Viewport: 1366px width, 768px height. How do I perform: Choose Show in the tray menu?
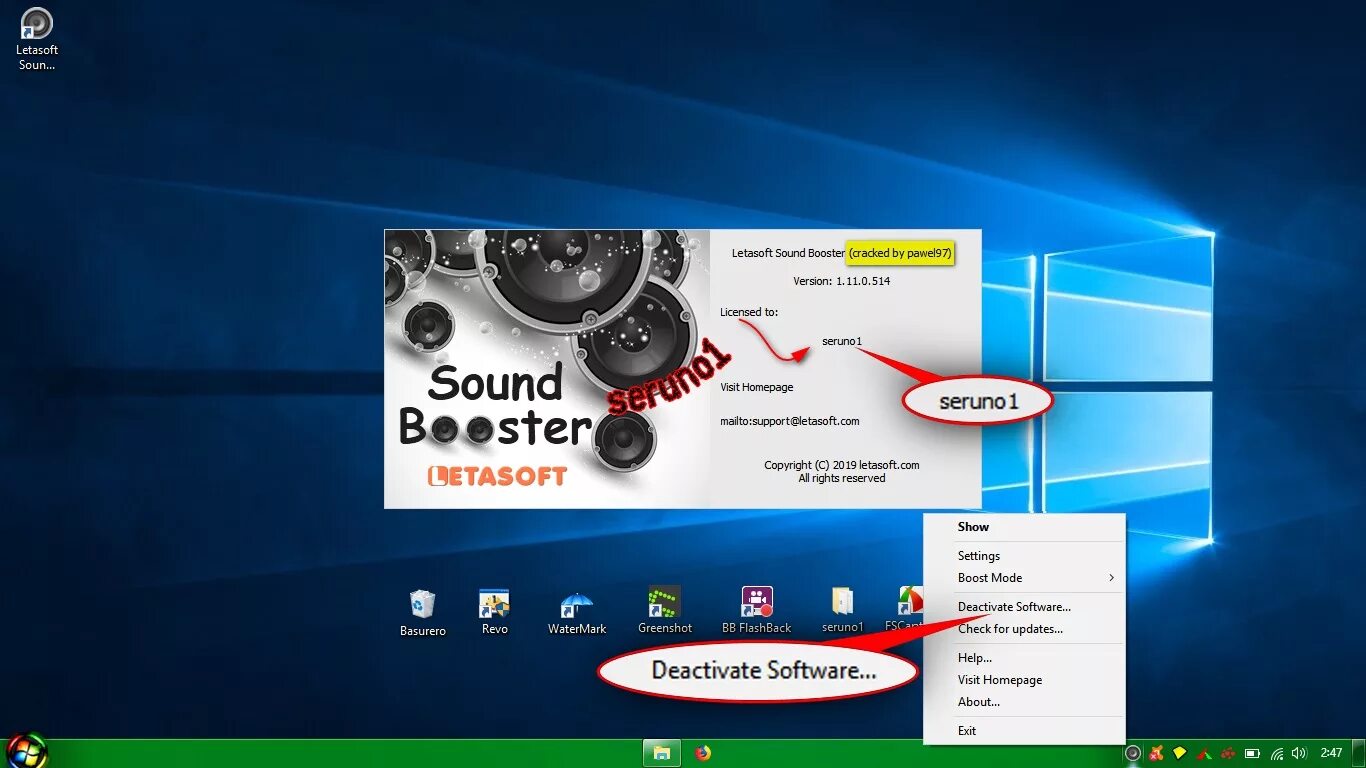click(x=1024, y=527)
